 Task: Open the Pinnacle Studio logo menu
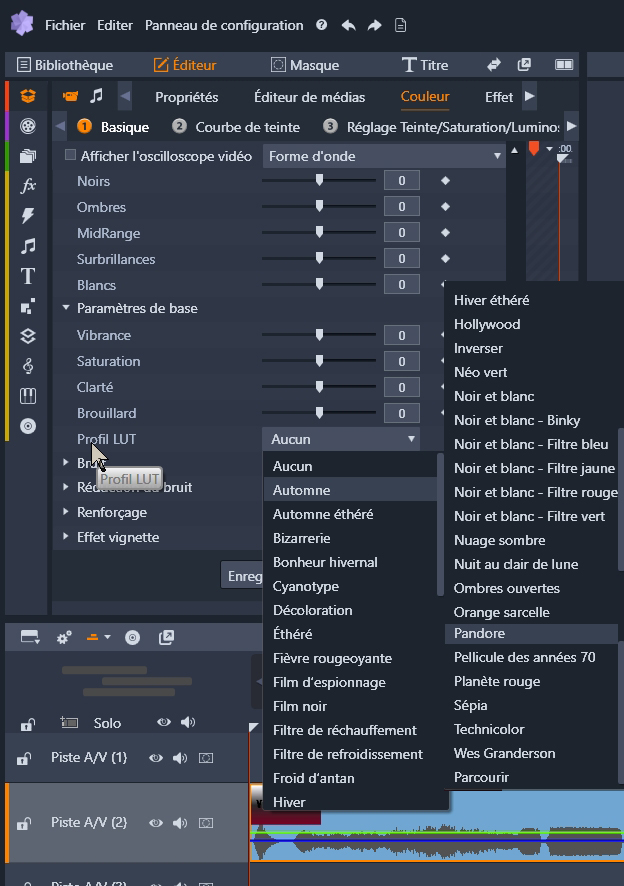22,24
